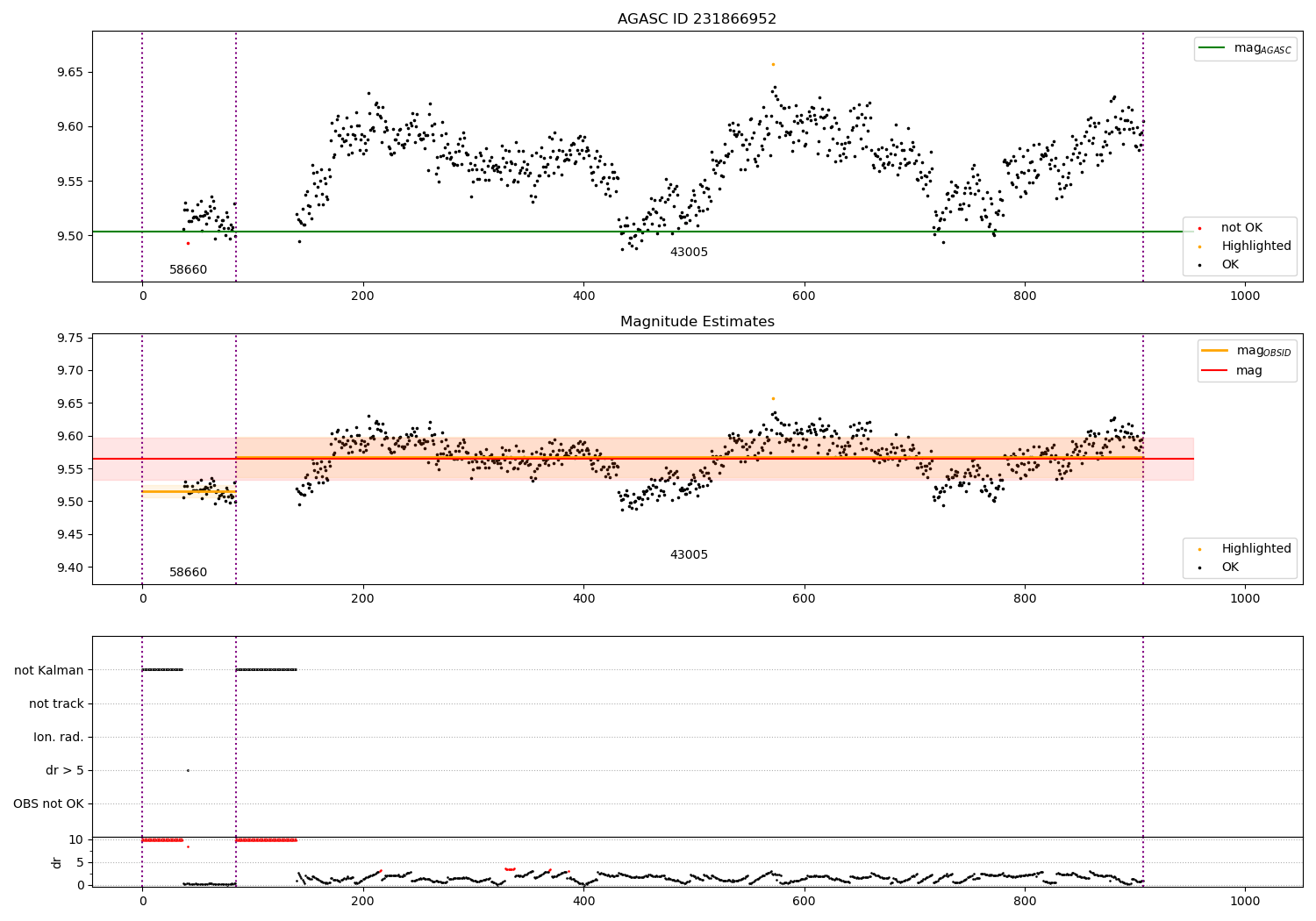Viewport: 1316px width, 921px height.
Task: Click the 9.75 tick label in the middle plot
Action: pos(69,338)
